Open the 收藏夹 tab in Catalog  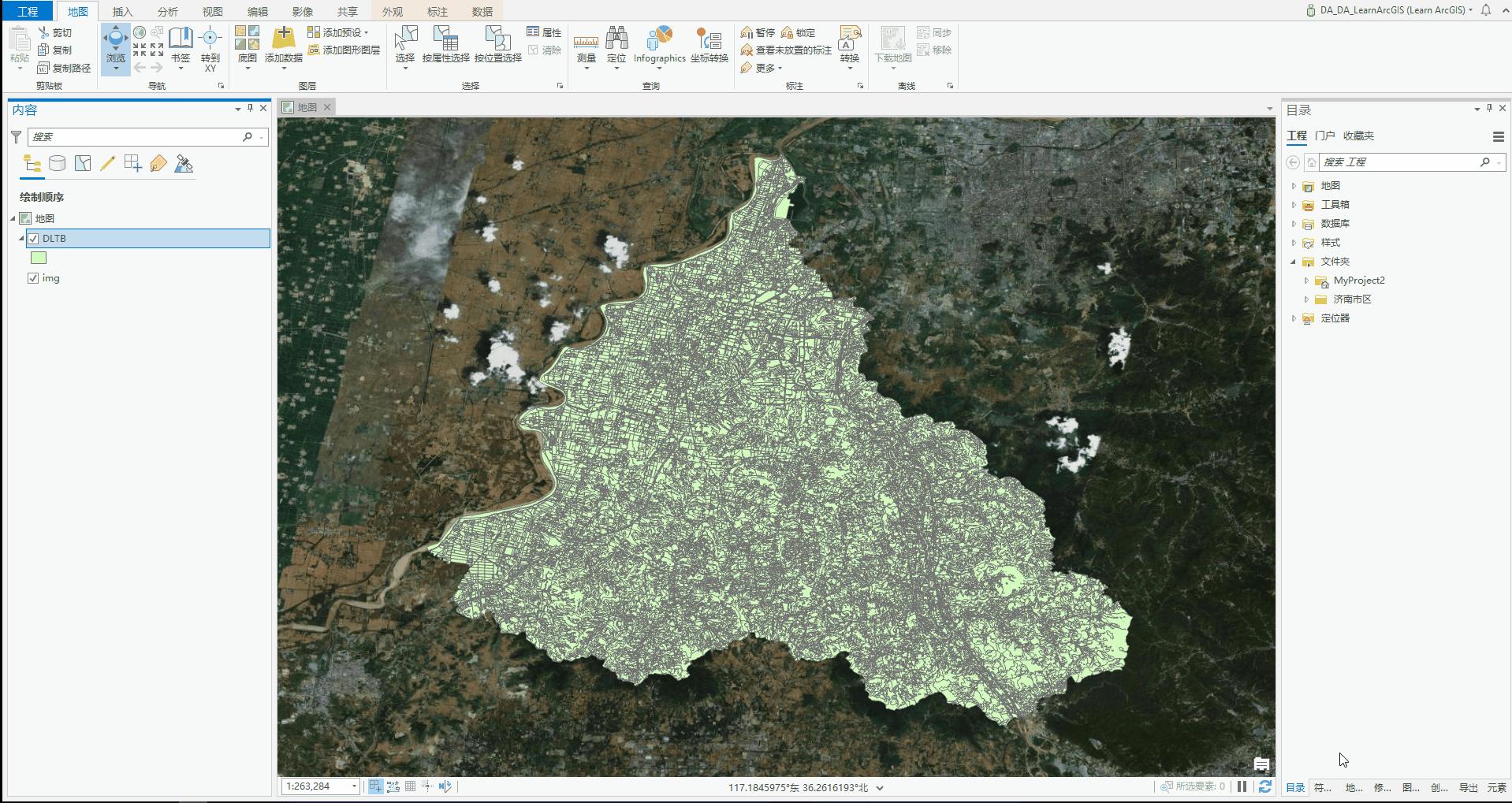click(x=1358, y=136)
